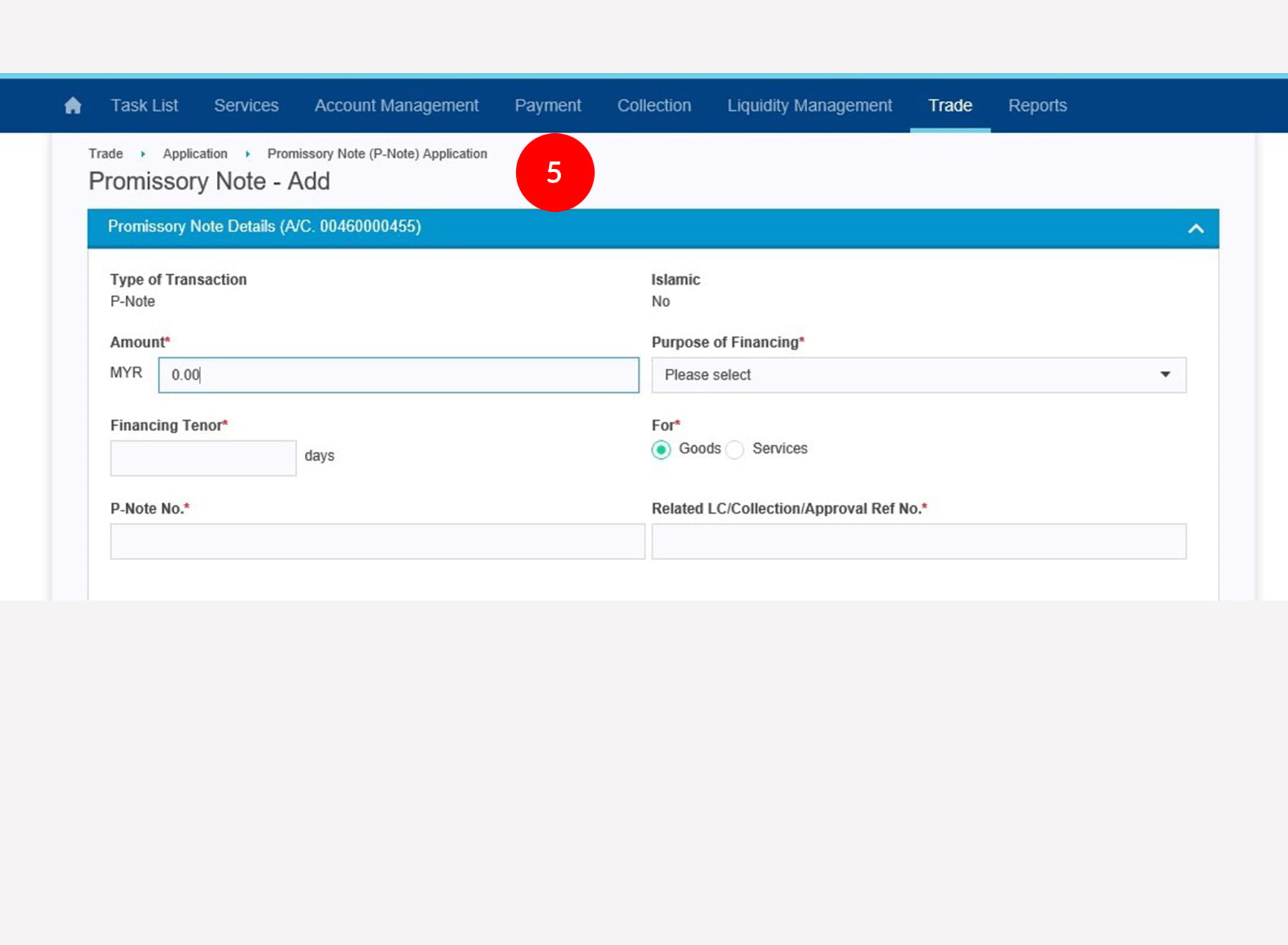This screenshot has width=1288, height=945.
Task: Click the red step 5 marker
Action: [555, 173]
